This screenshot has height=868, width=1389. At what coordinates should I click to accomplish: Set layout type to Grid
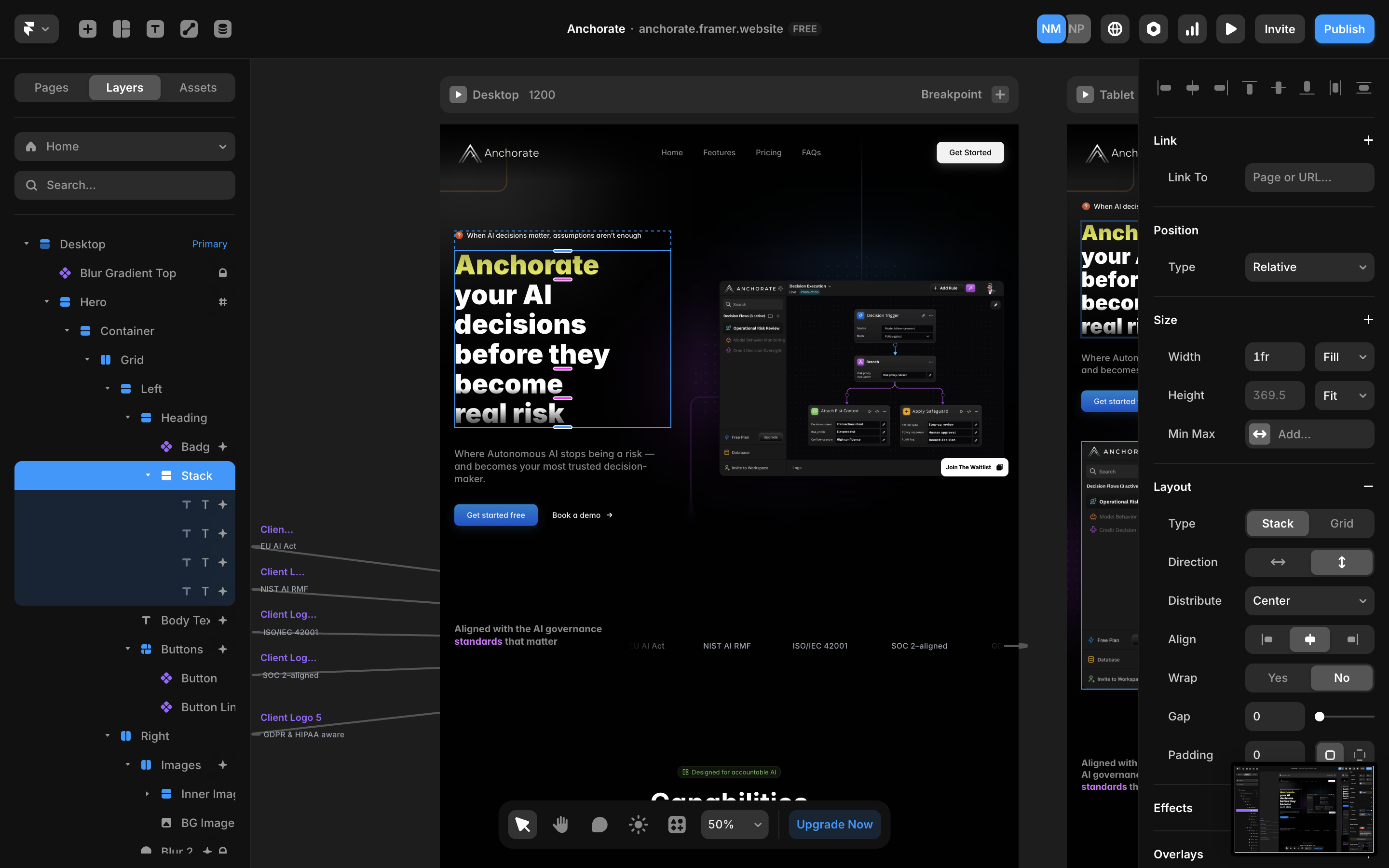1341,524
